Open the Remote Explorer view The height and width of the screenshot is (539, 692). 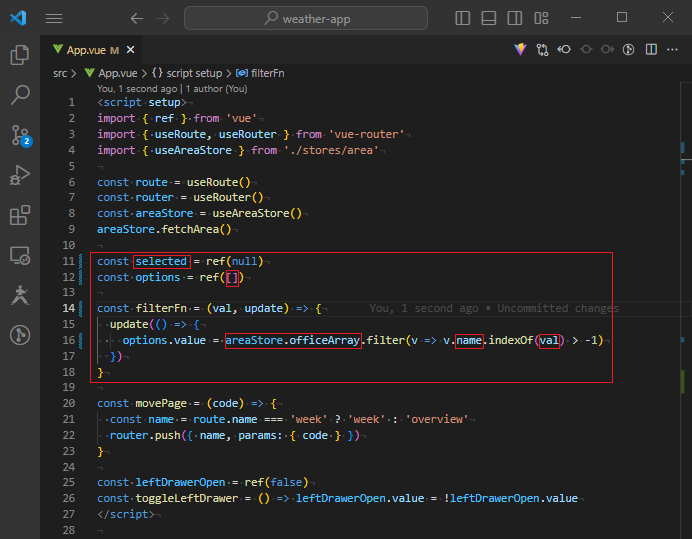tap(20, 256)
